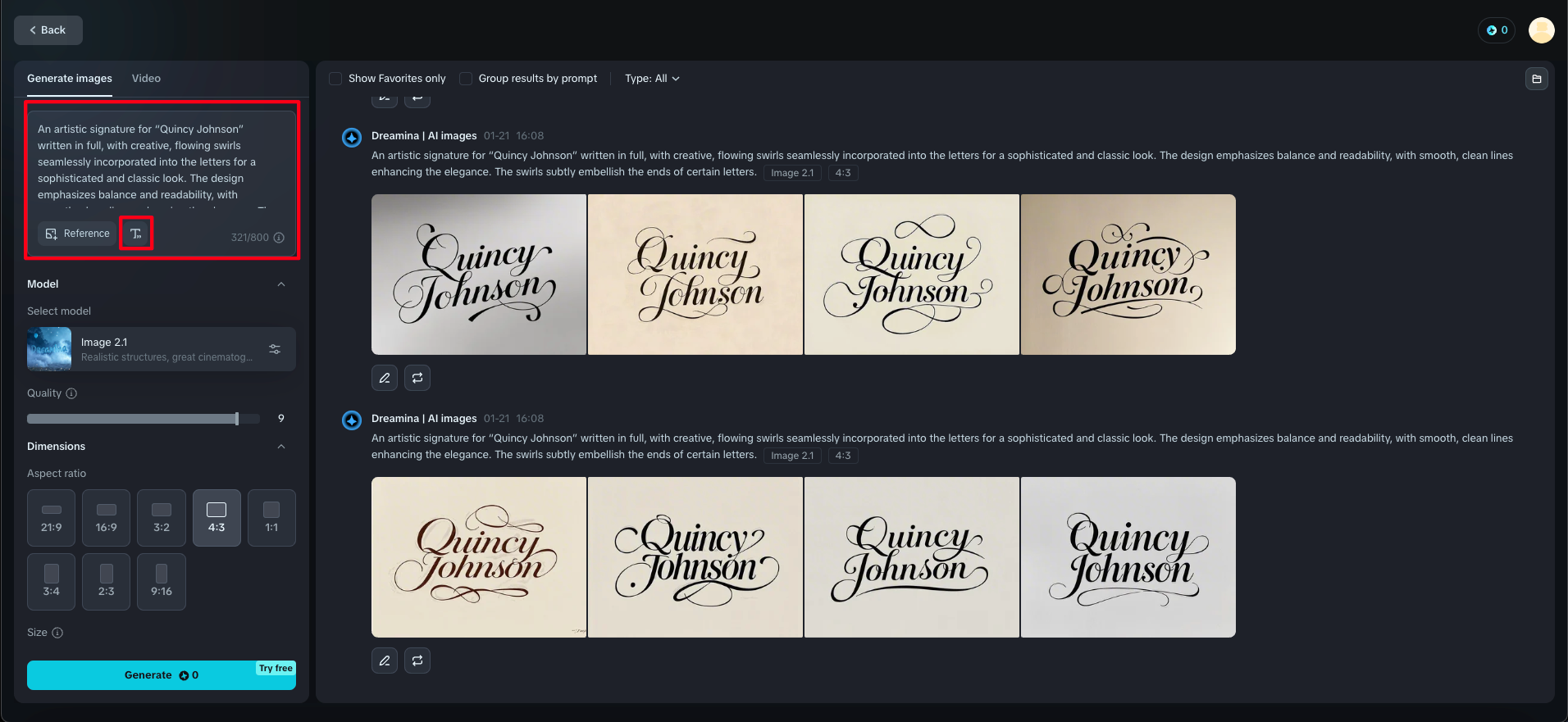Click the 'Select model' label
This screenshot has height=722, width=1568.
coord(59,311)
